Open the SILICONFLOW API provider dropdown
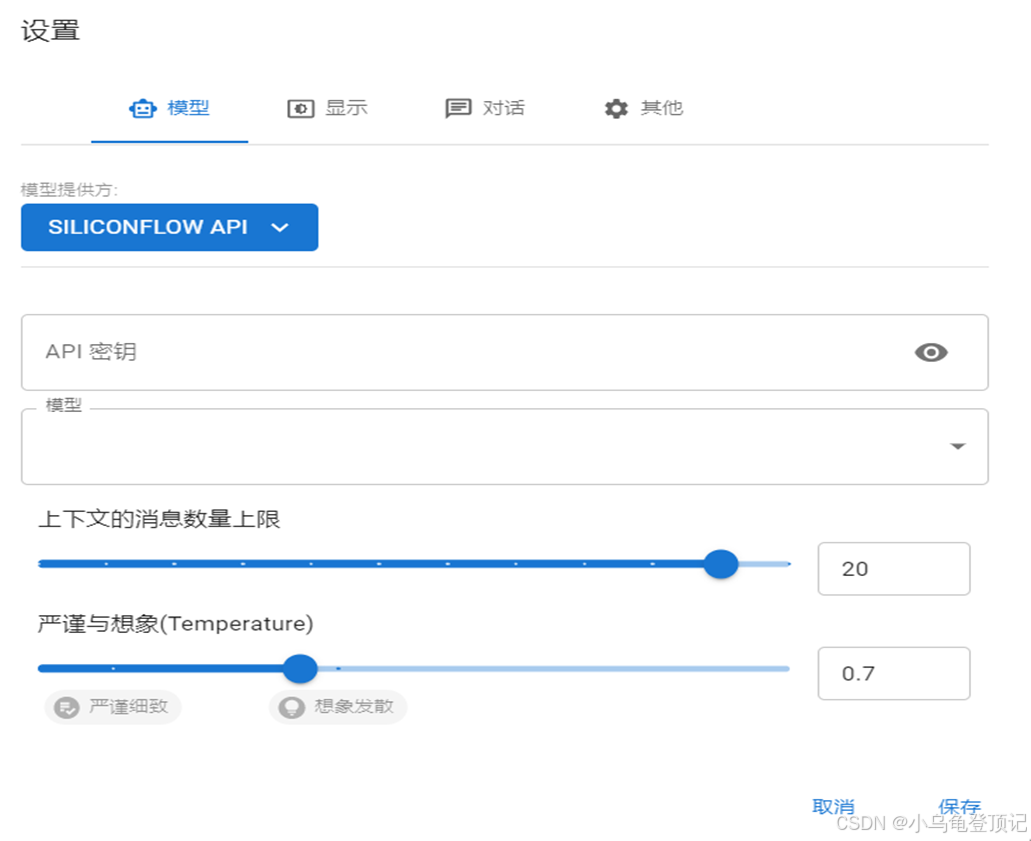 click(x=170, y=228)
